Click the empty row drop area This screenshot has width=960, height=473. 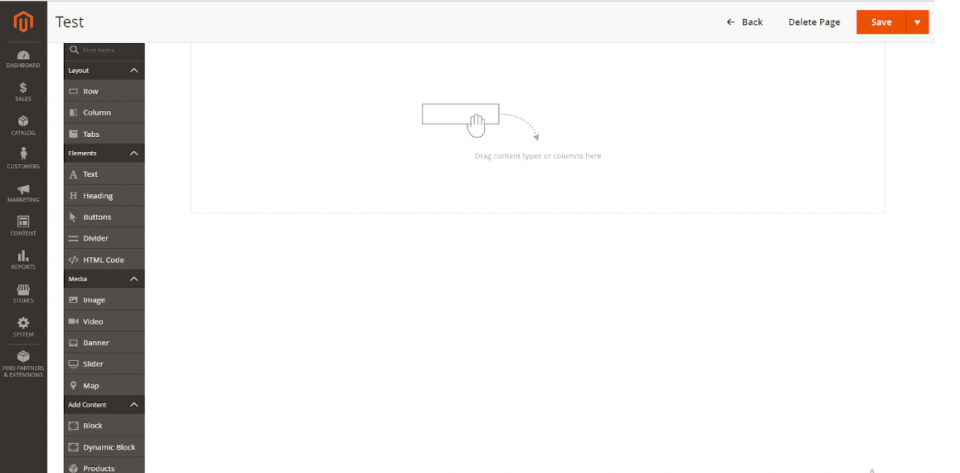(538, 128)
